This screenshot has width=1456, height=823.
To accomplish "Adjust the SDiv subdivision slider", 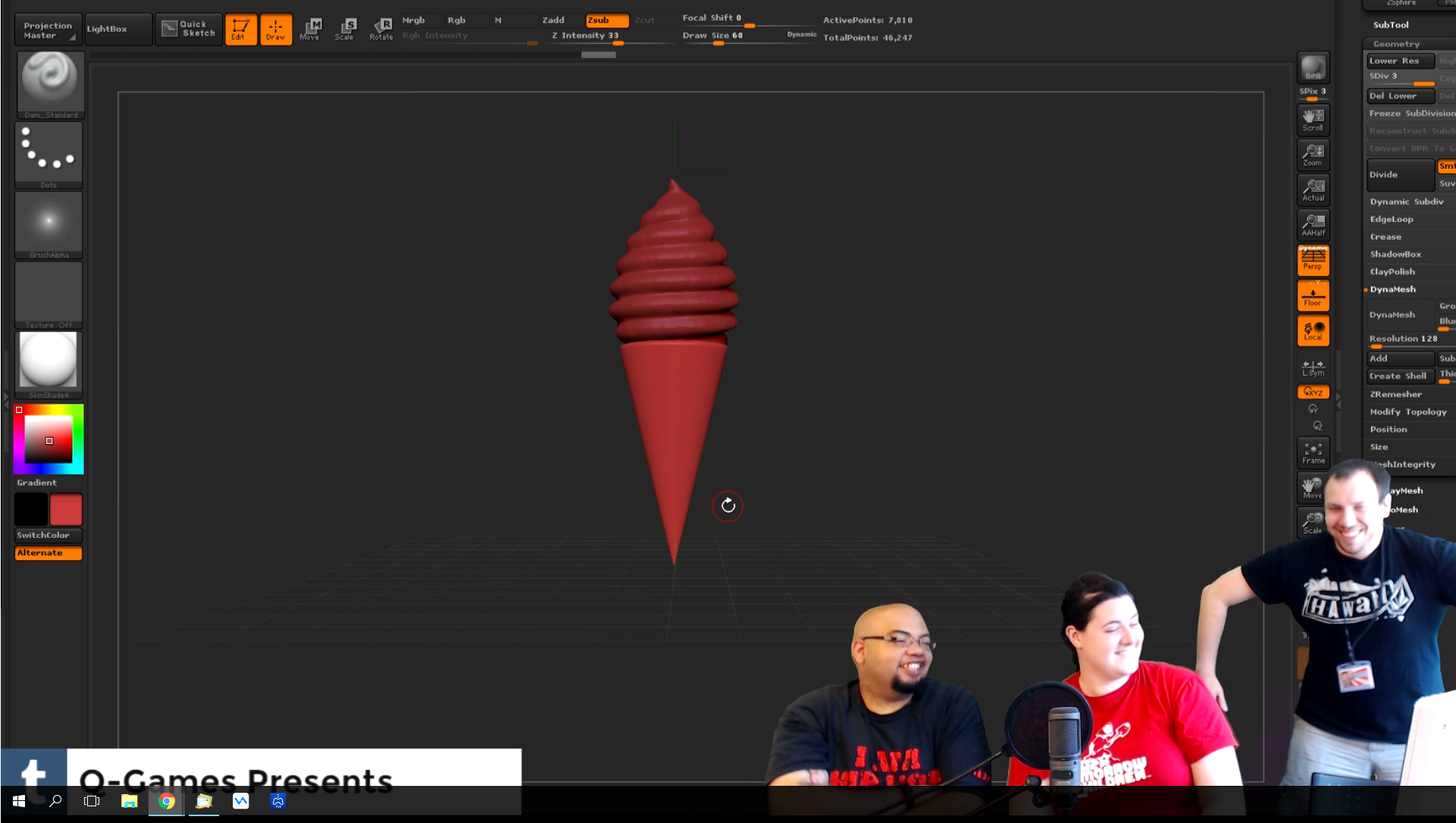I will click(x=1400, y=78).
